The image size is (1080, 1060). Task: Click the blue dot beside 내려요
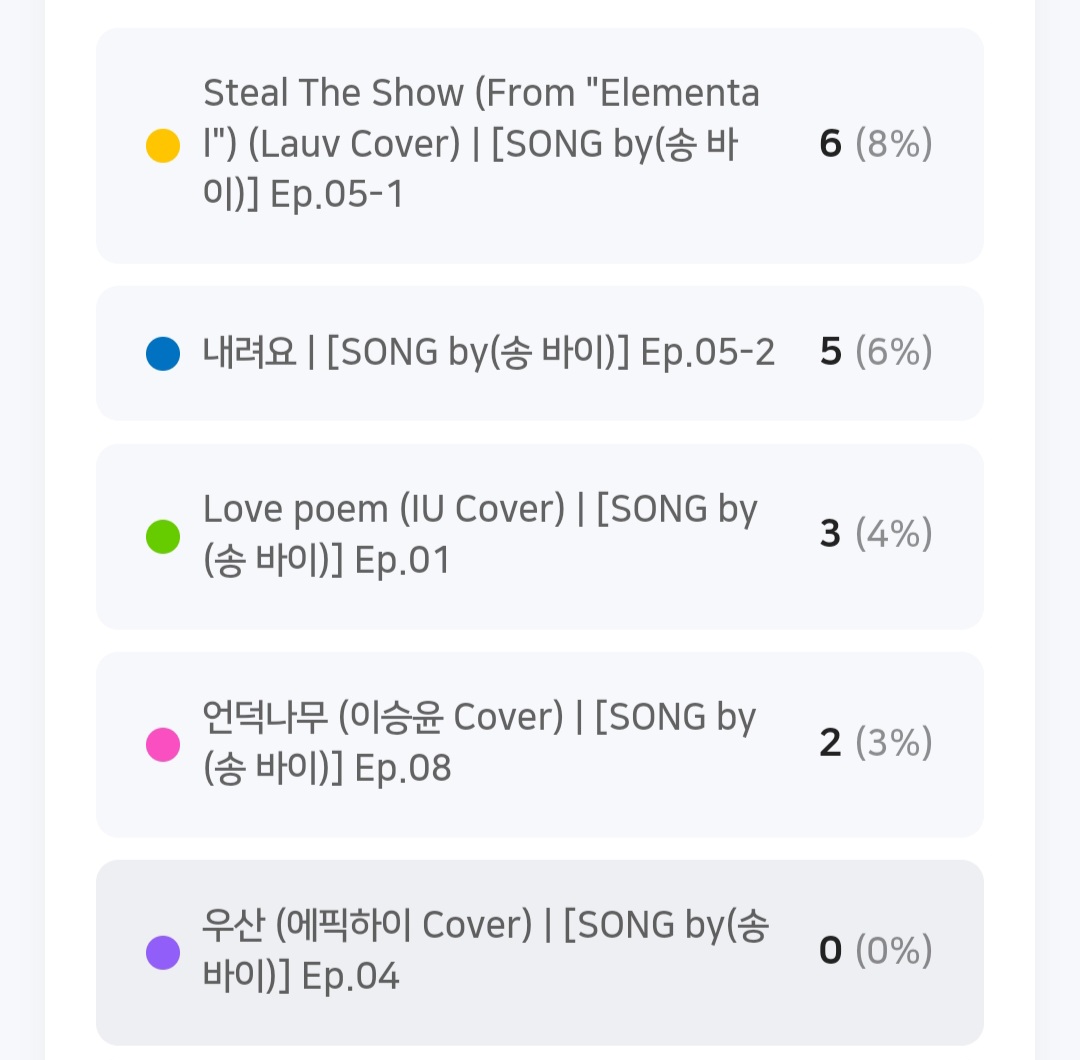[163, 353]
